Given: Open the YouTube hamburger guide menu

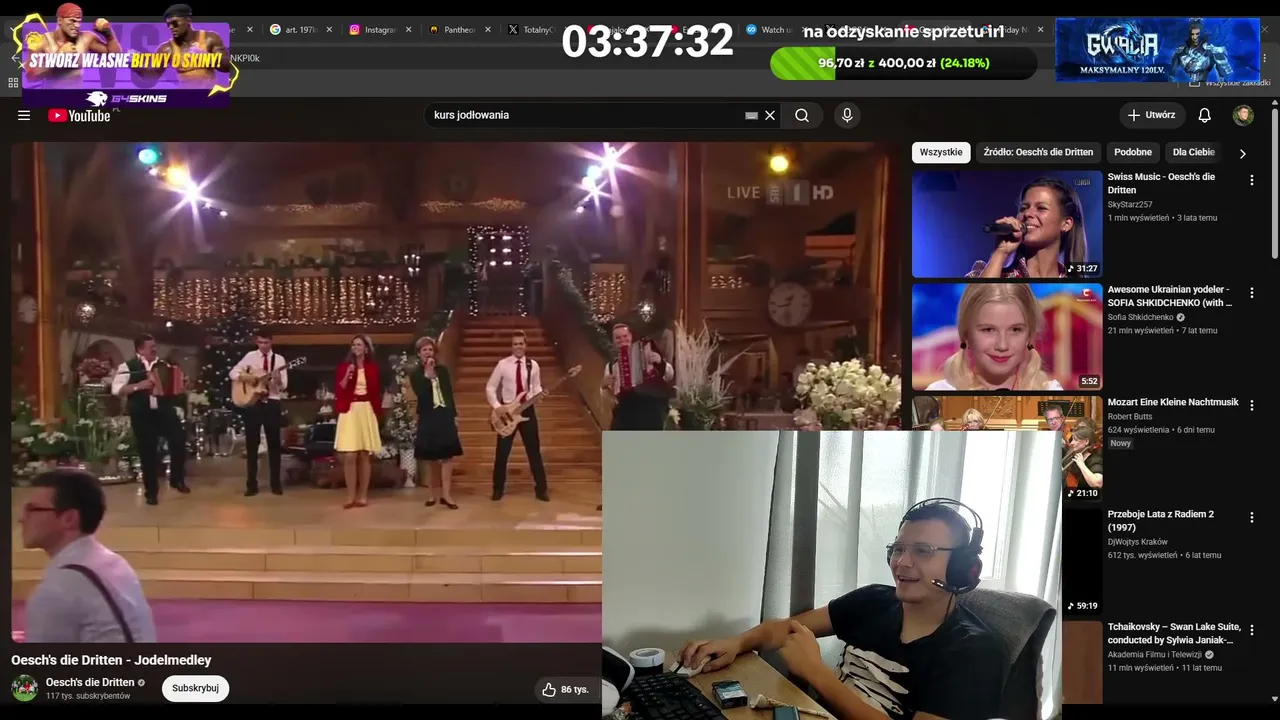Looking at the screenshot, I should point(24,115).
